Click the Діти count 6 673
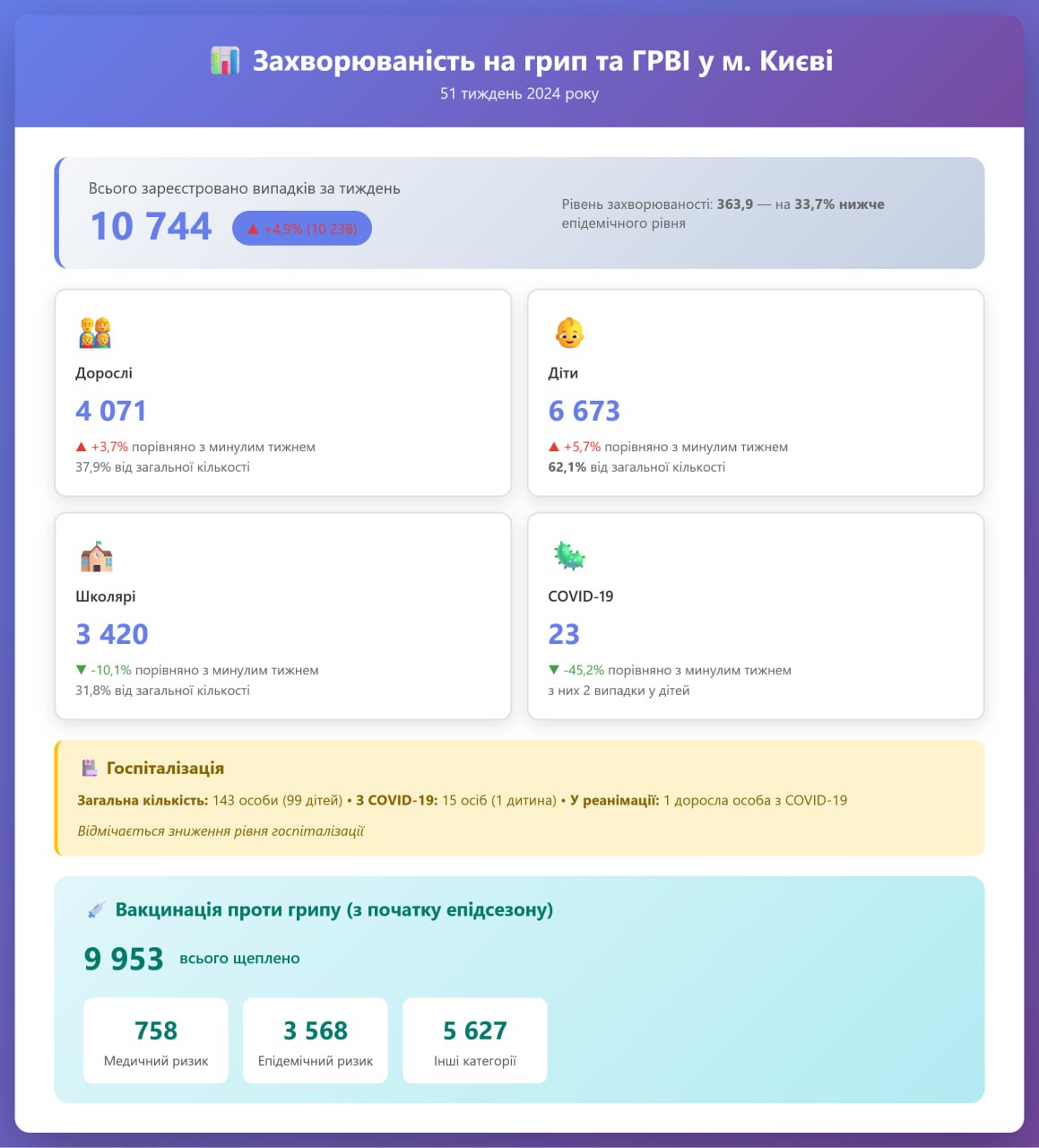Image resolution: width=1039 pixels, height=1148 pixels. point(584,411)
